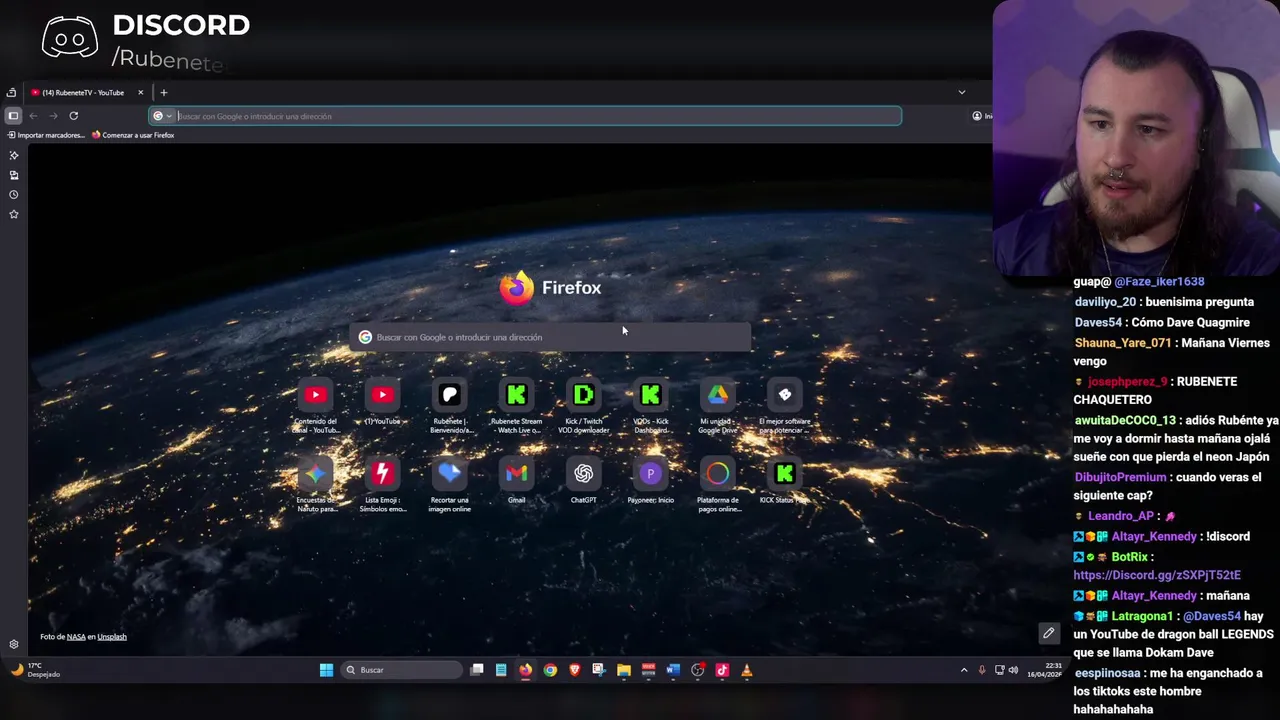Image resolution: width=1280 pixels, height=720 pixels.
Task: Open the ChatGPT shortcut tile
Action: pos(583,481)
